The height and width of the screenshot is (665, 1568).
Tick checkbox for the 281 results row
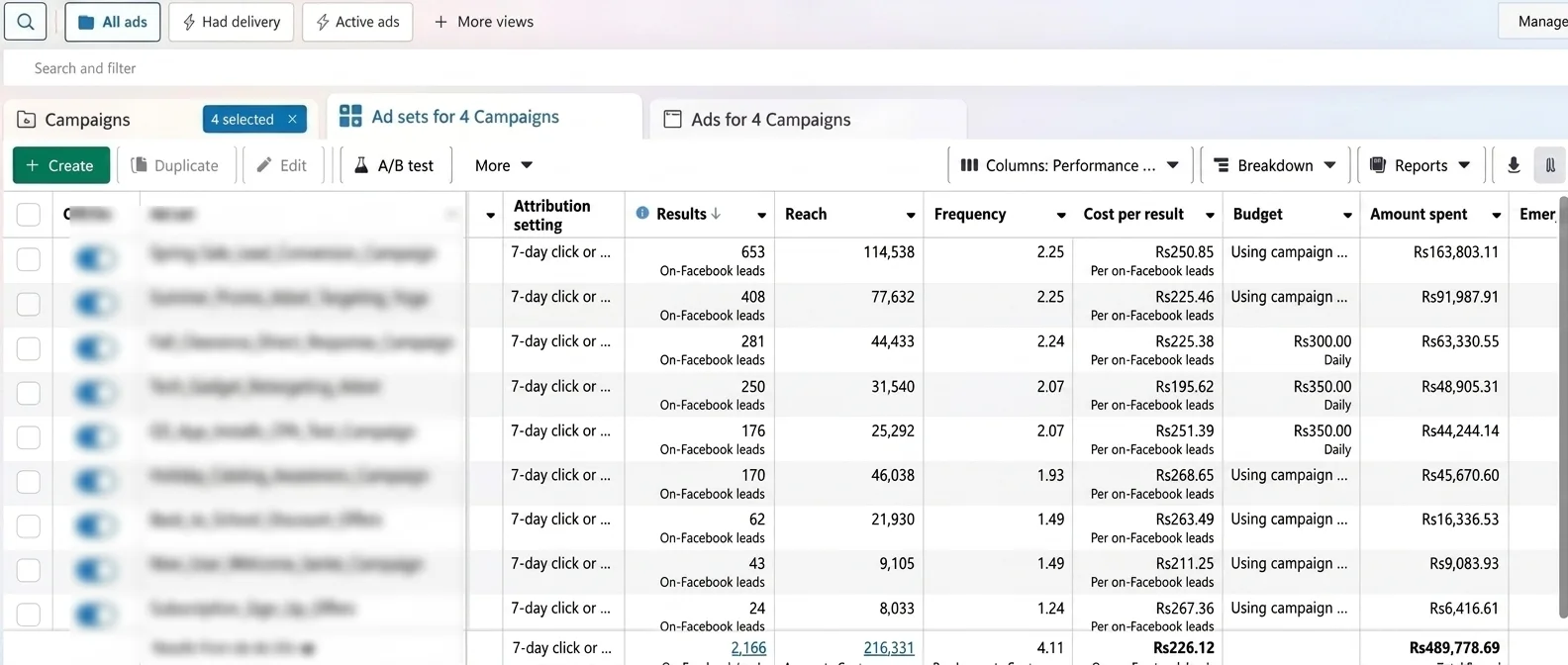[29, 348]
